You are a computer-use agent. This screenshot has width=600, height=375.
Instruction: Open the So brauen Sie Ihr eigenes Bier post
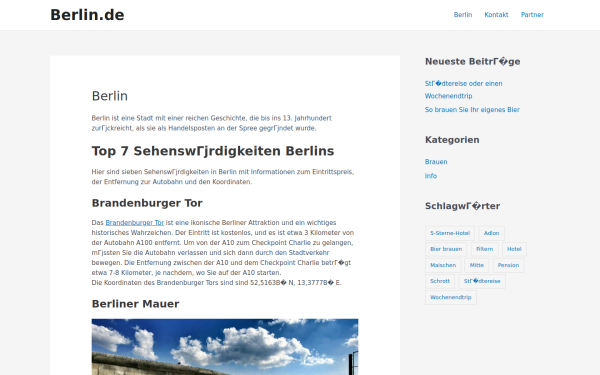click(x=472, y=110)
